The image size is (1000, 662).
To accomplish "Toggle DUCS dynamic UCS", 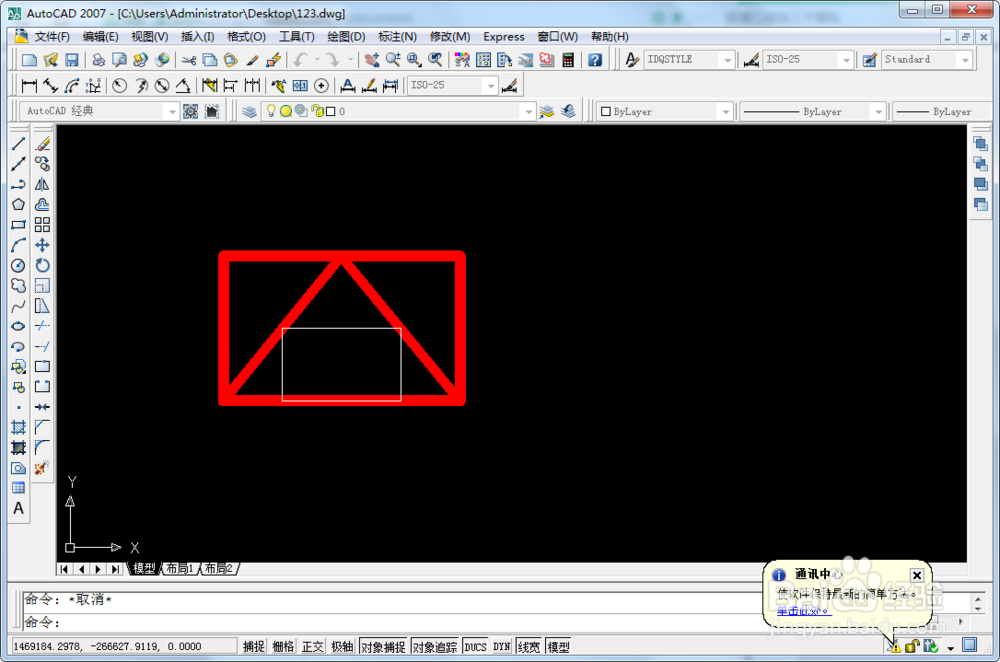I will 475,647.
